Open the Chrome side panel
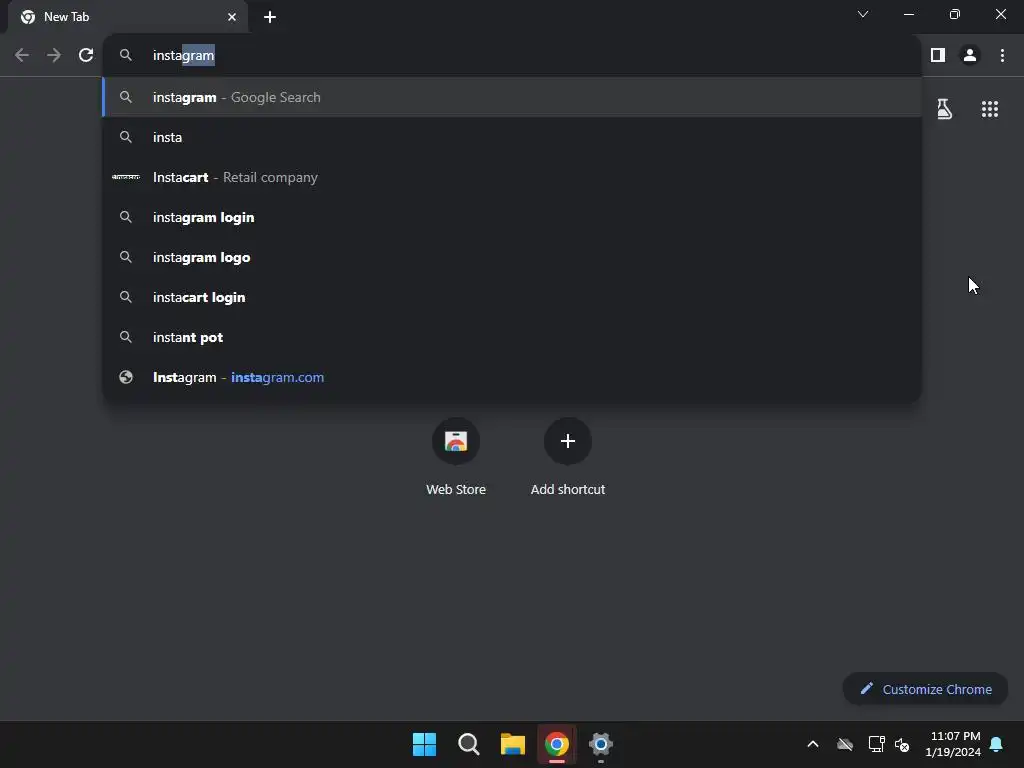The image size is (1024, 768). [x=938, y=56]
